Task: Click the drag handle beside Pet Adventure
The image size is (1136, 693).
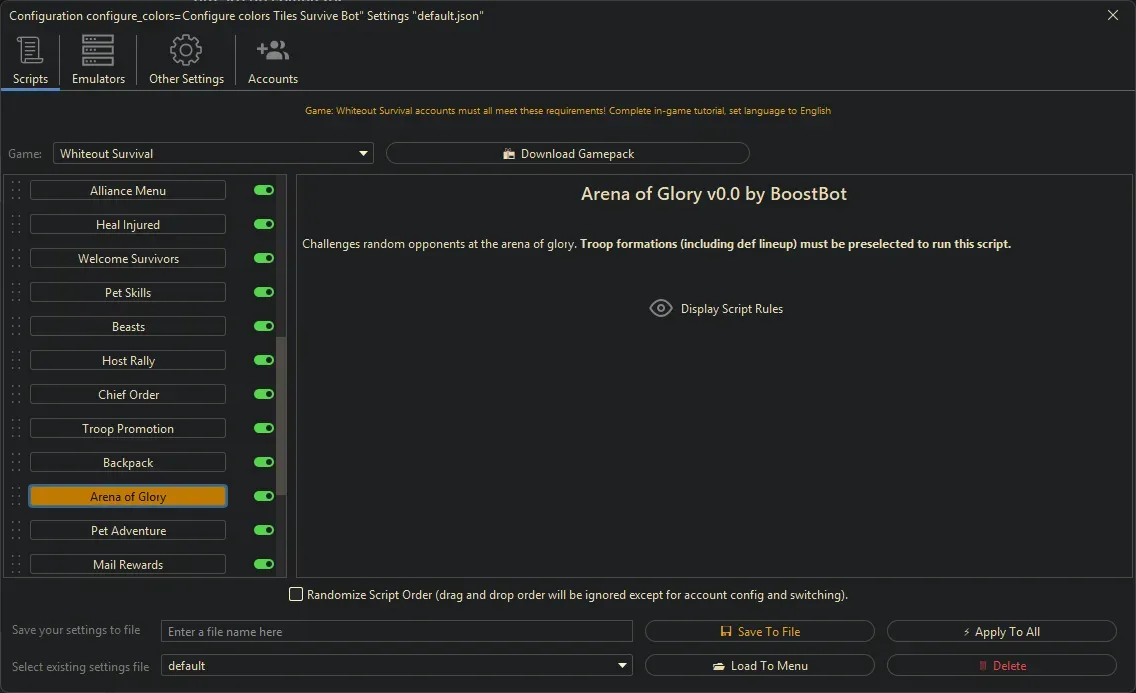Action: tap(16, 531)
